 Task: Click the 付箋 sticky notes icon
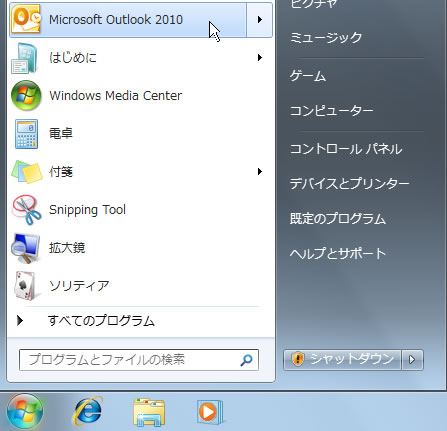pyautogui.click(x=27, y=172)
